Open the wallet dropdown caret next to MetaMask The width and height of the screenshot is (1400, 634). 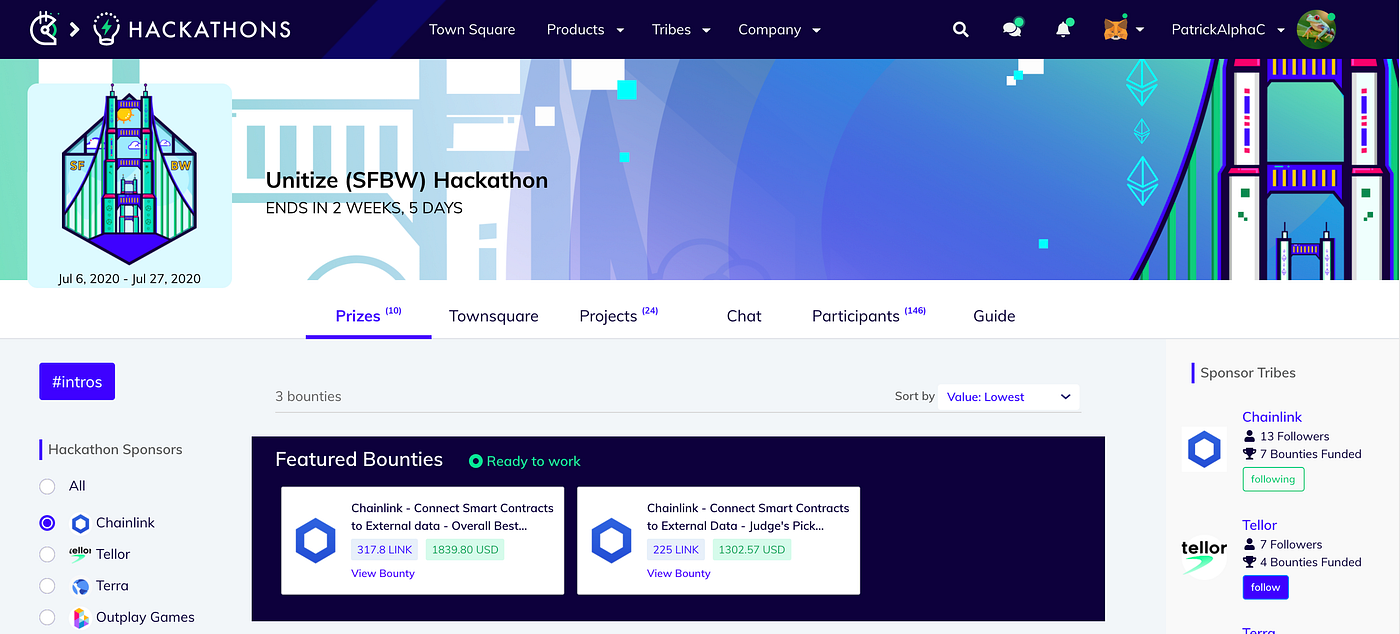pyautogui.click(x=1140, y=30)
